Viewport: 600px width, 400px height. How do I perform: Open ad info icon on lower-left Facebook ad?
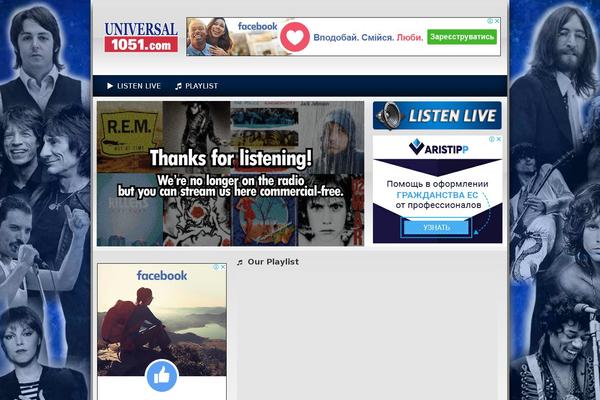(217, 267)
